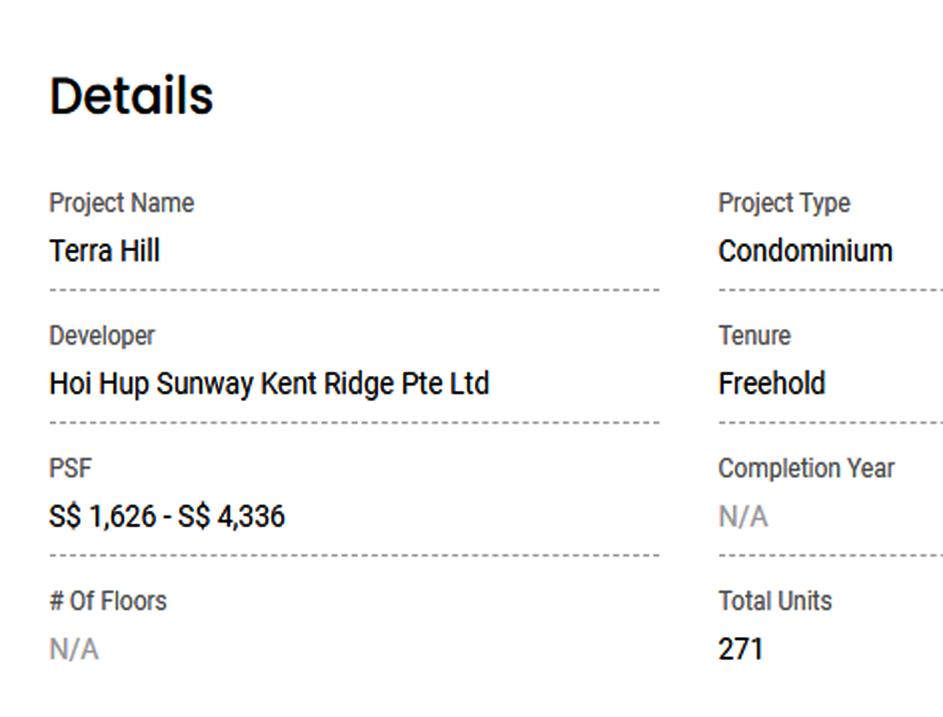Click the # Of Floors label
Image resolution: width=943 pixels, height=717 pixels.
coord(108,601)
